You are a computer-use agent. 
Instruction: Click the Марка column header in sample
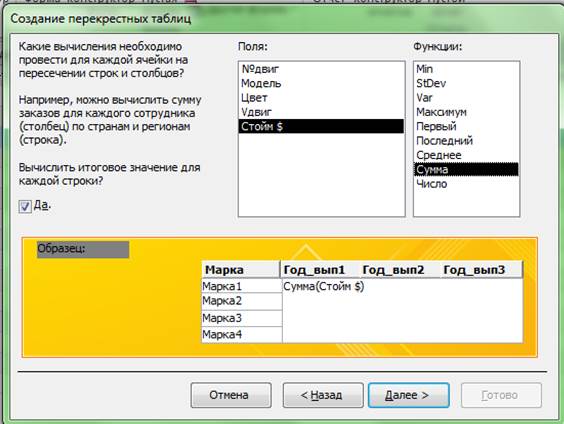[241, 270]
